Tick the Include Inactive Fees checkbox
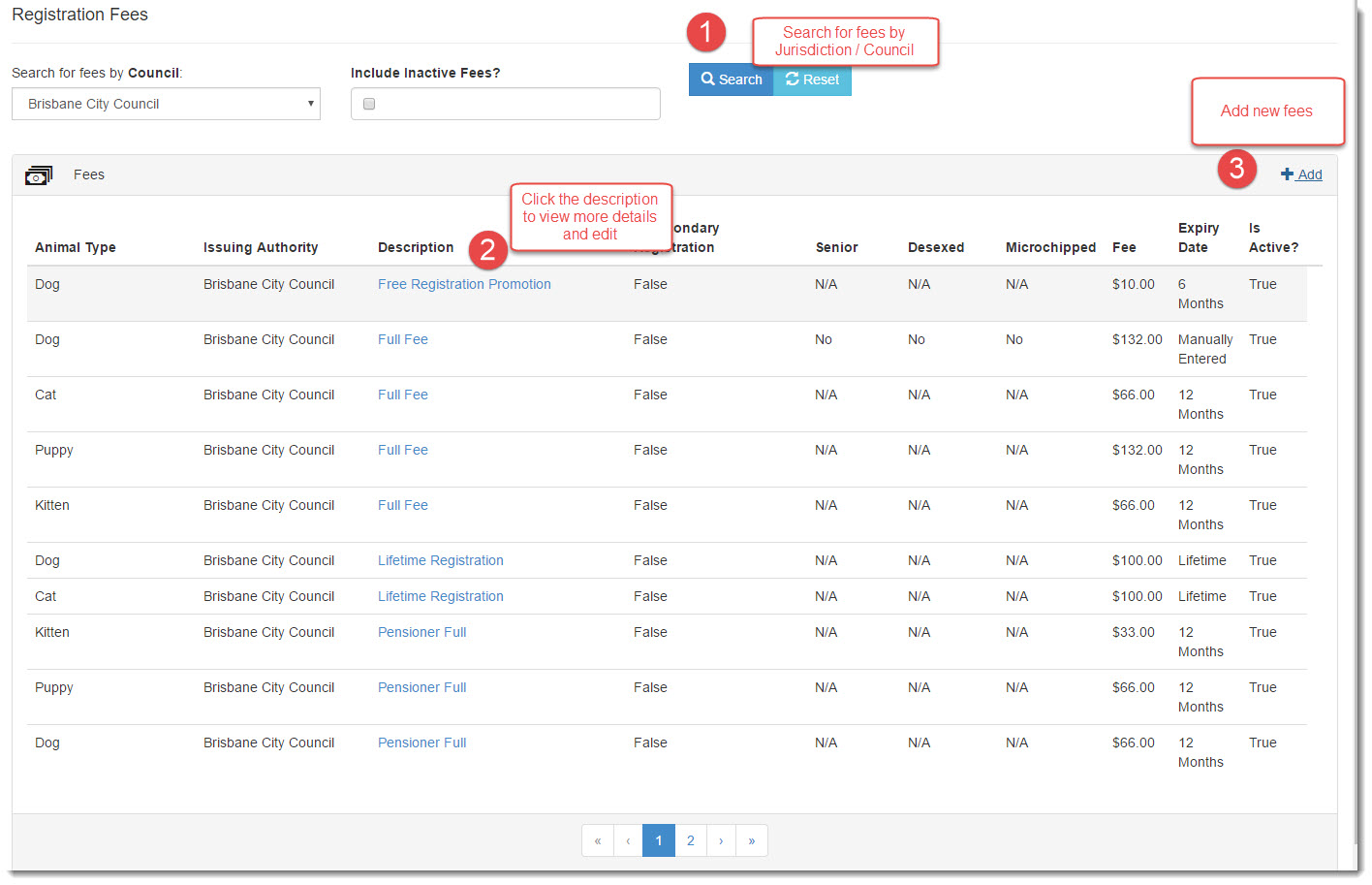The width and height of the screenshot is (1372, 885). click(x=369, y=104)
